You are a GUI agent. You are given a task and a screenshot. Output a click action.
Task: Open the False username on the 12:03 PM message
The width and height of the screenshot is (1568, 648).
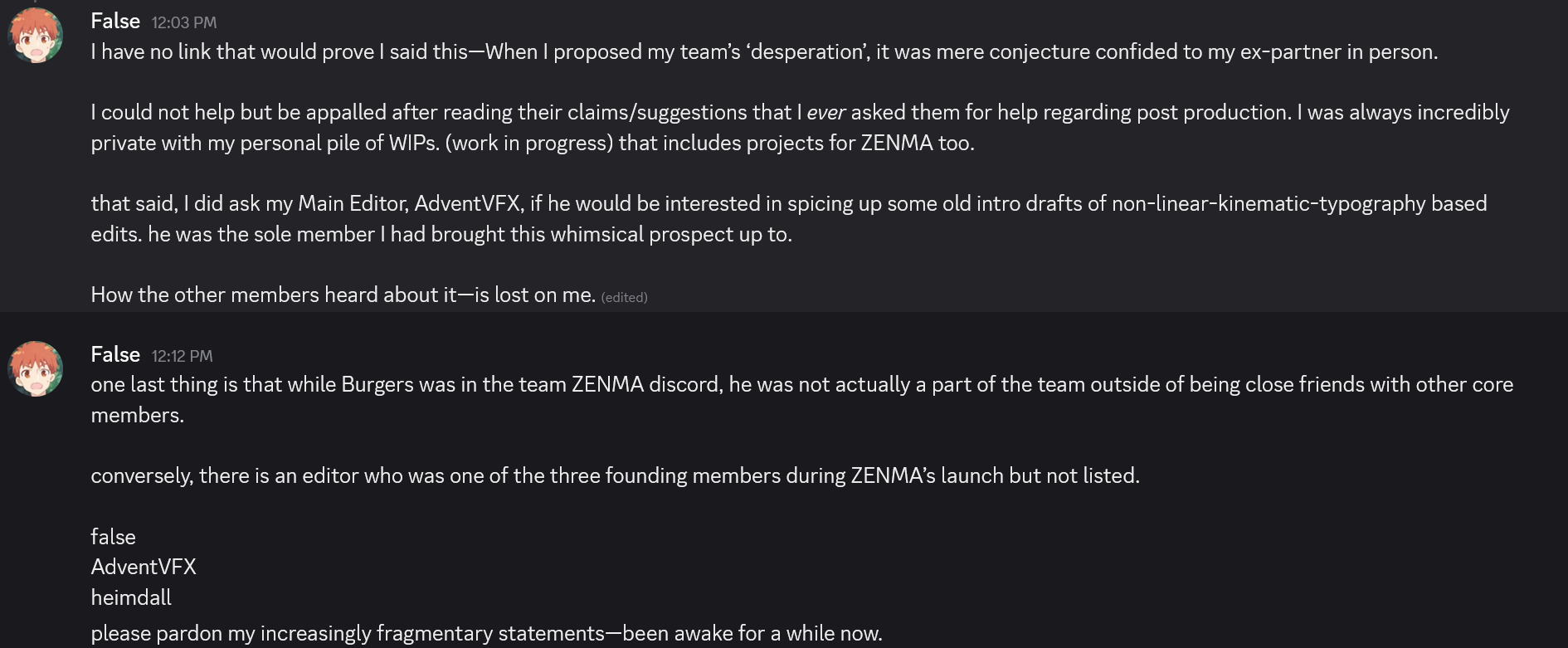[115, 21]
